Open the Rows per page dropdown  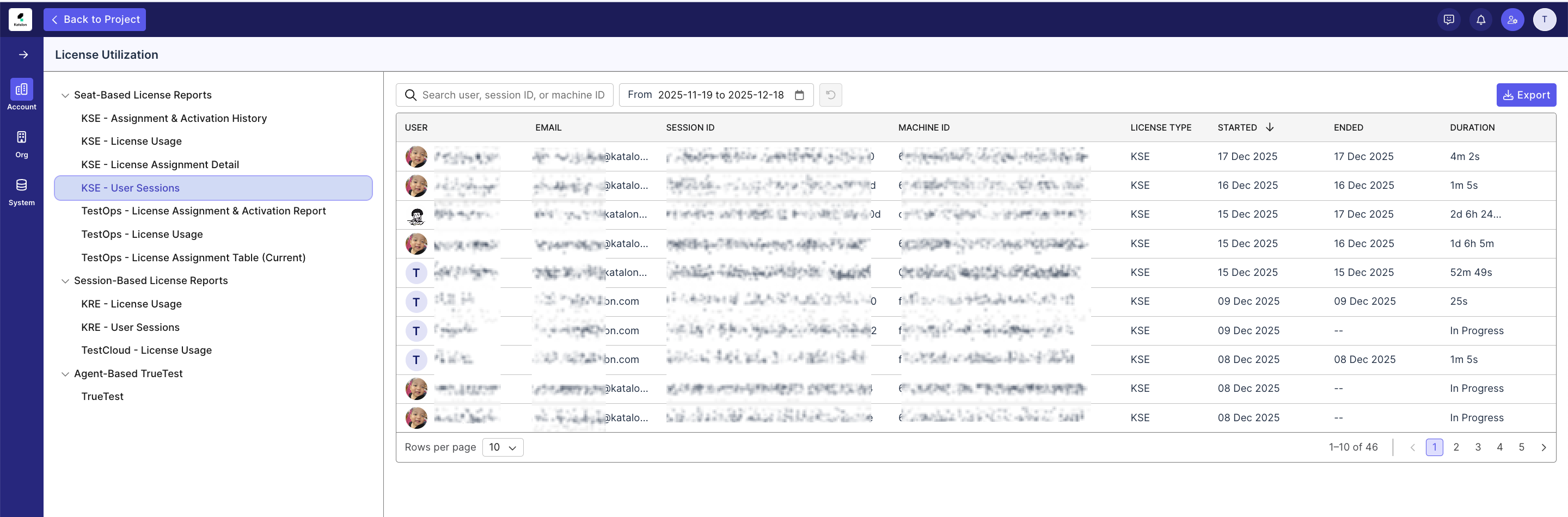pyautogui.click(x=502, y=447)
